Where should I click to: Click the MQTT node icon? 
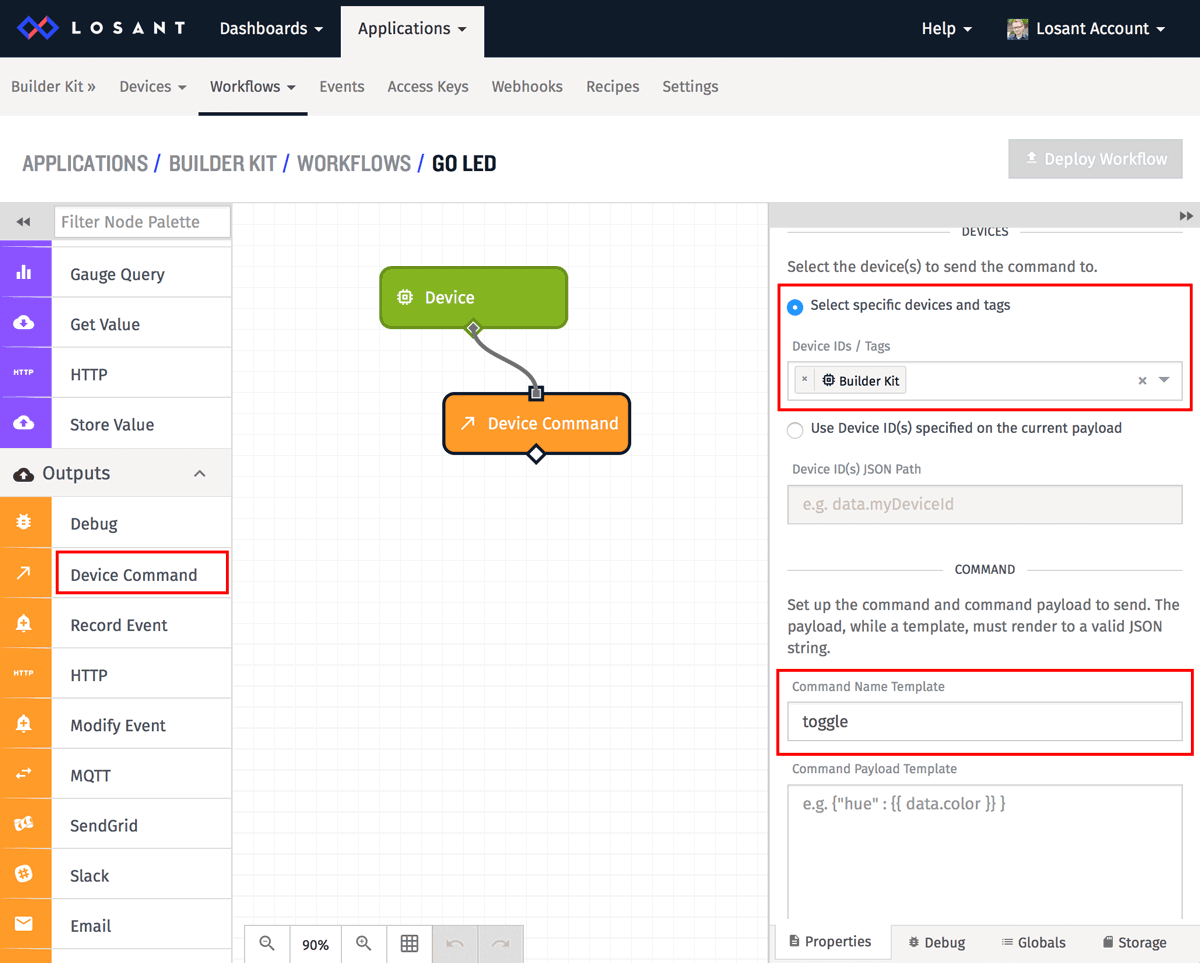tap(25, 774)
